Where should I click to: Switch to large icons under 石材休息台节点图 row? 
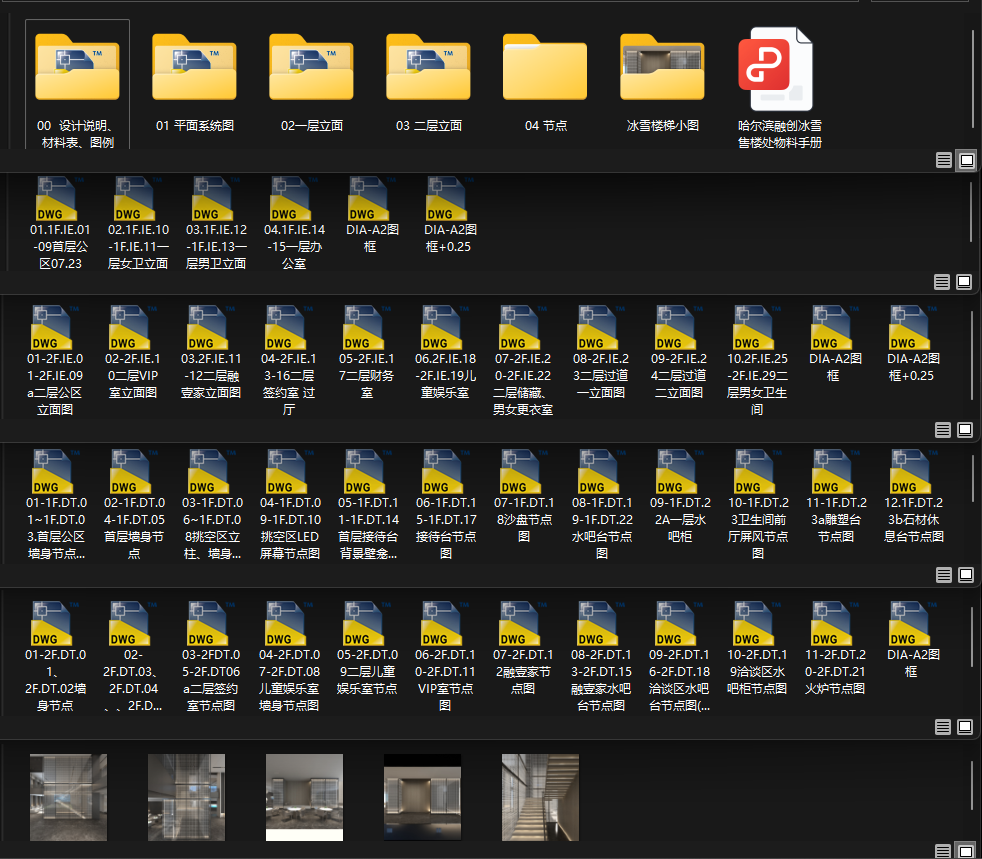point(966,575)
